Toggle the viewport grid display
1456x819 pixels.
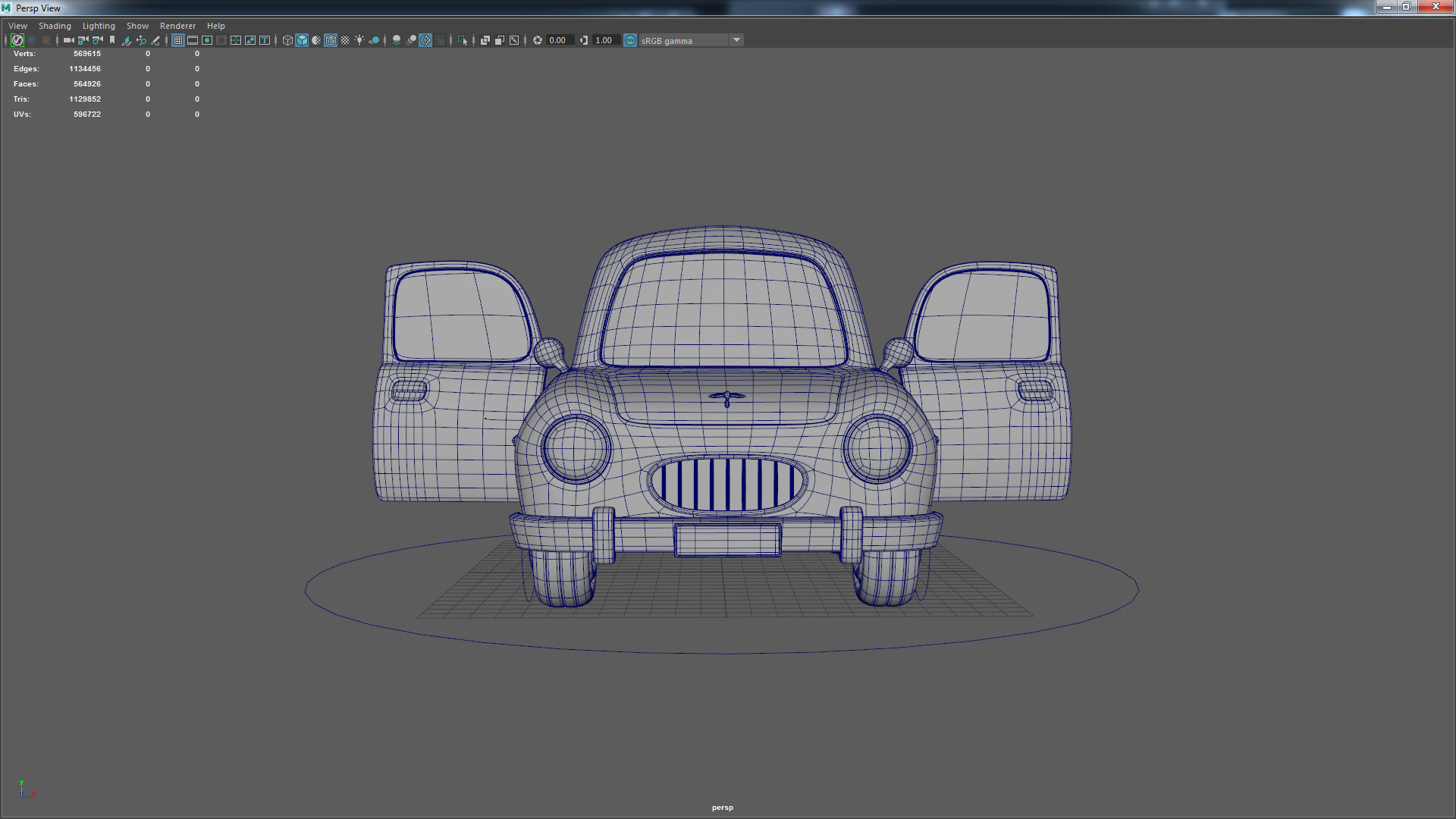177,40
